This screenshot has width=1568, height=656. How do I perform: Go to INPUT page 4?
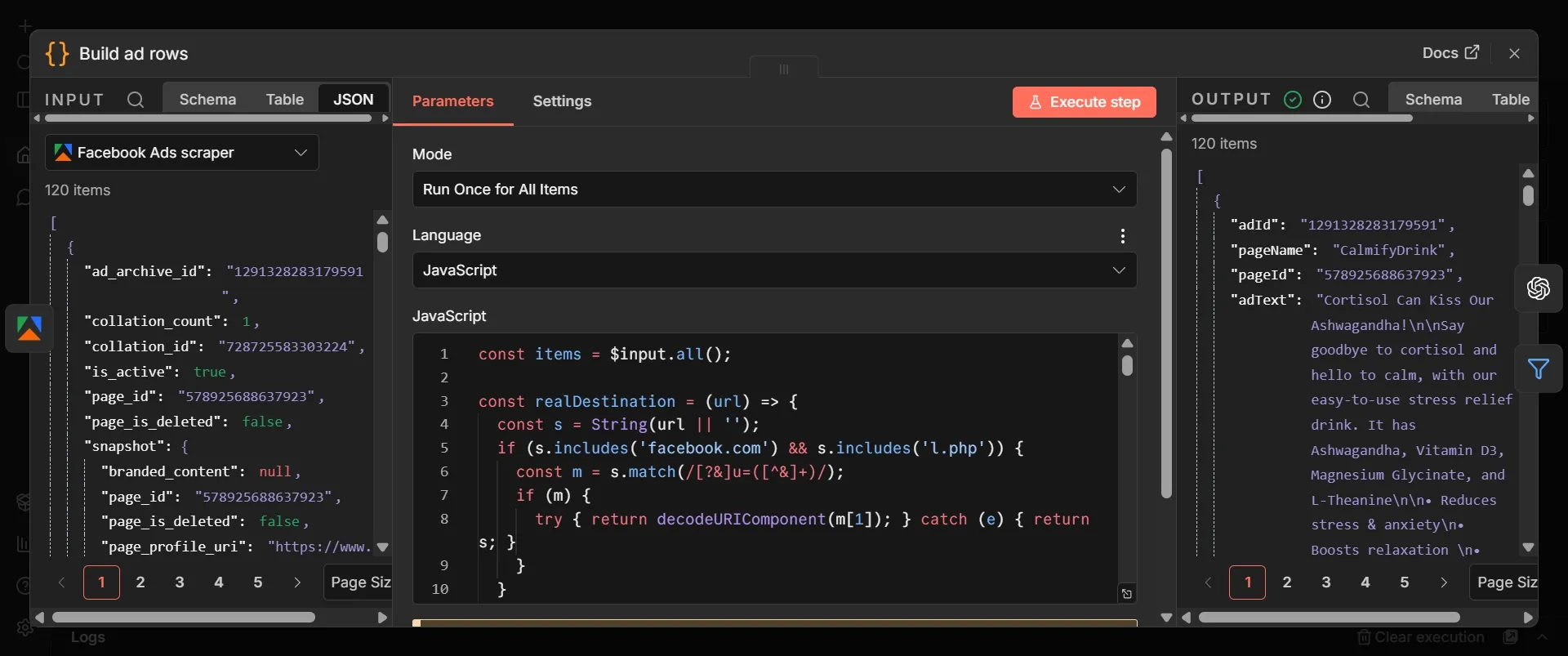click(219, 582)
